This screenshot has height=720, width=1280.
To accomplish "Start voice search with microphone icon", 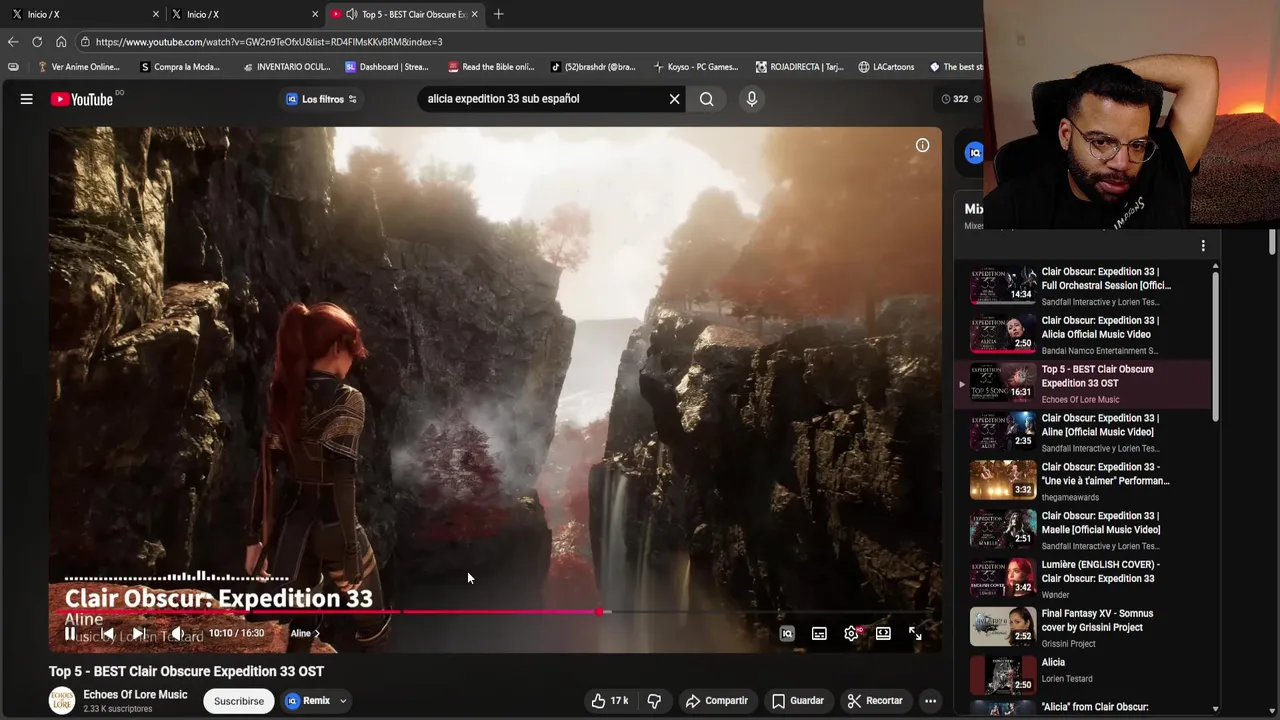I will tap(752, 99).
